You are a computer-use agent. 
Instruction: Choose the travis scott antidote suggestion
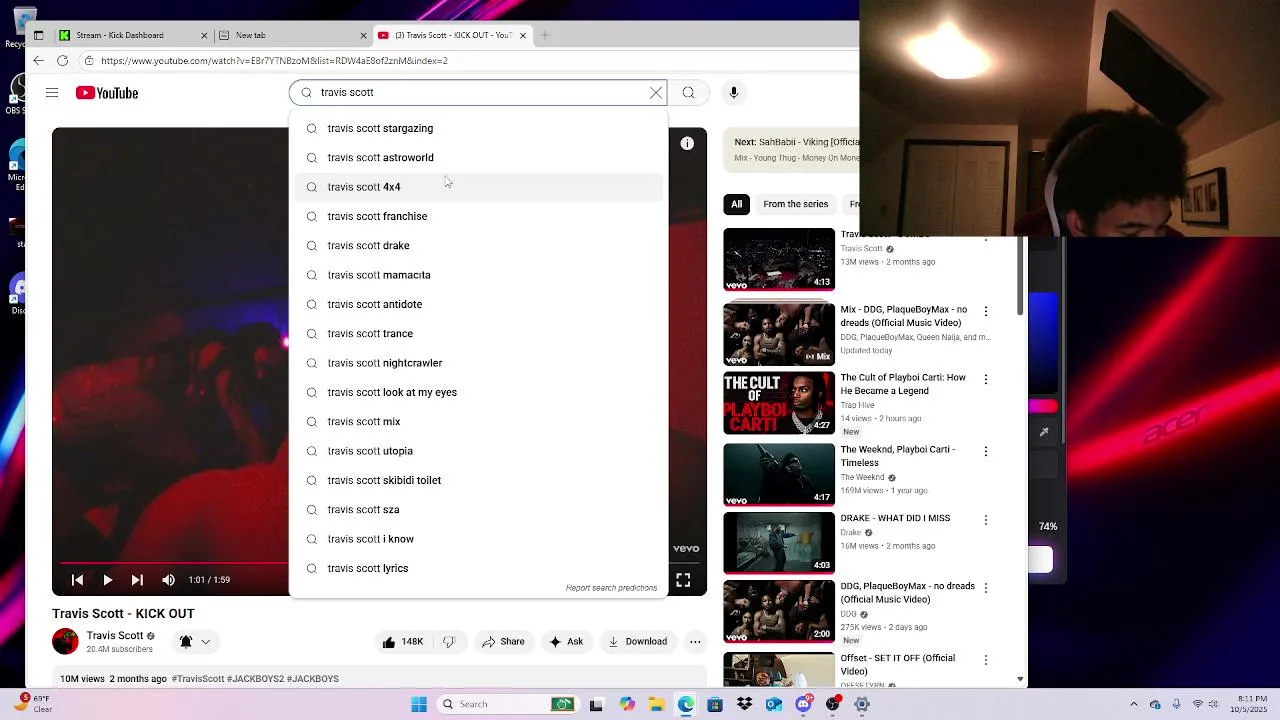click(480, 304)
